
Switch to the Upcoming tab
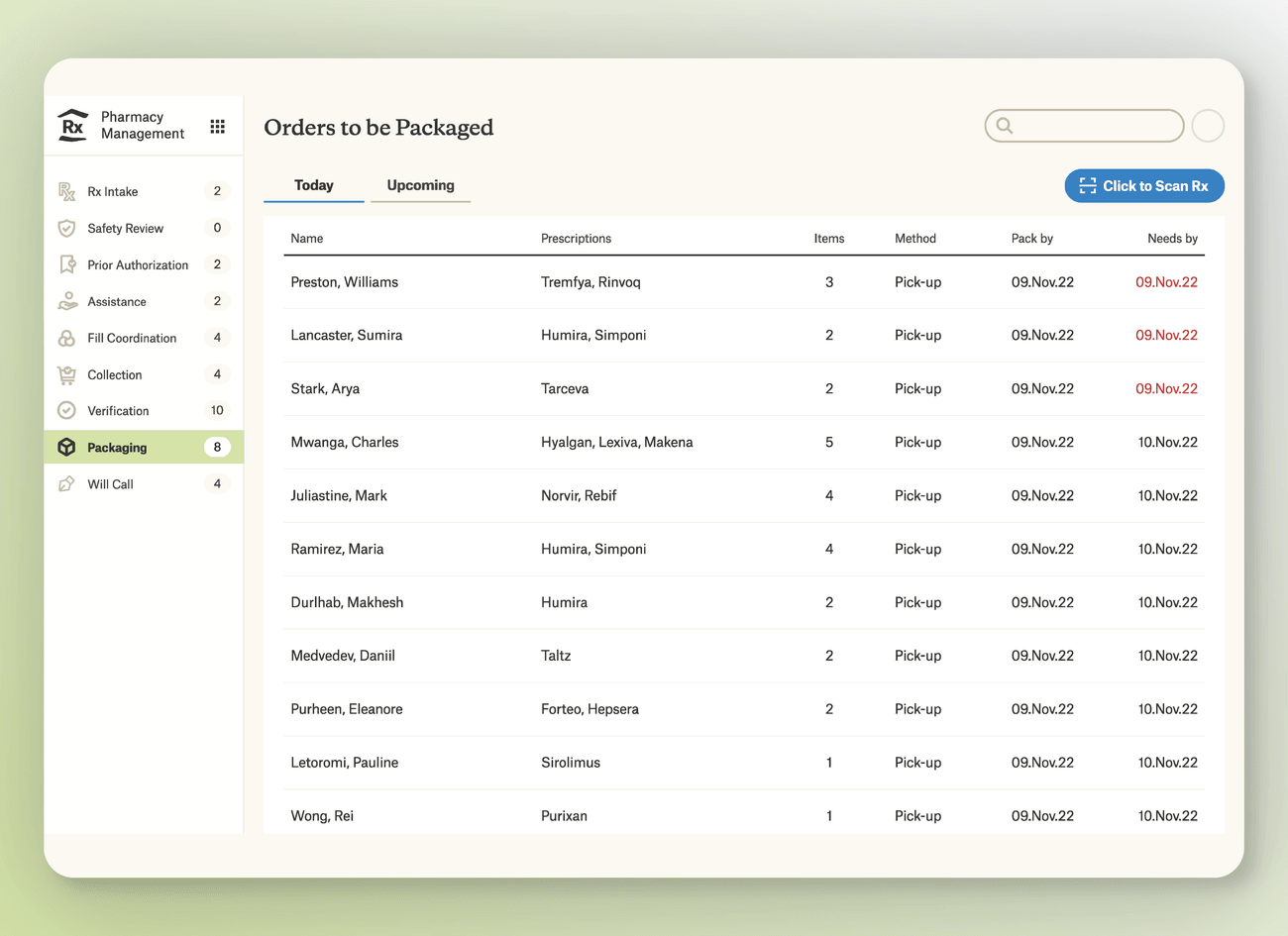pyautogui.click(x=420, y=185)
